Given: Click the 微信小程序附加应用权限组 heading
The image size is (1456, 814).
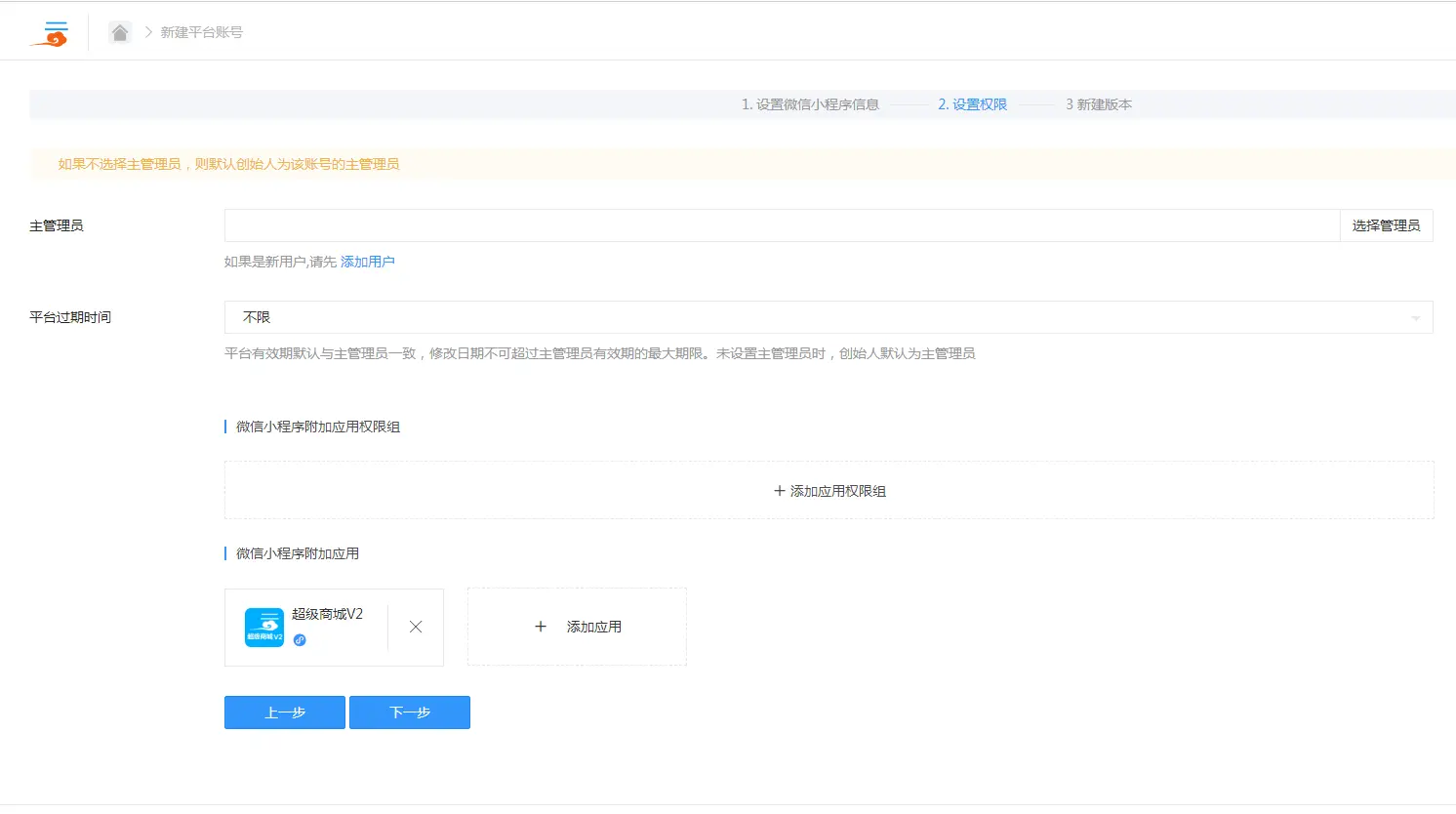Looking at the screenshot, I should [x=318, y=427].
